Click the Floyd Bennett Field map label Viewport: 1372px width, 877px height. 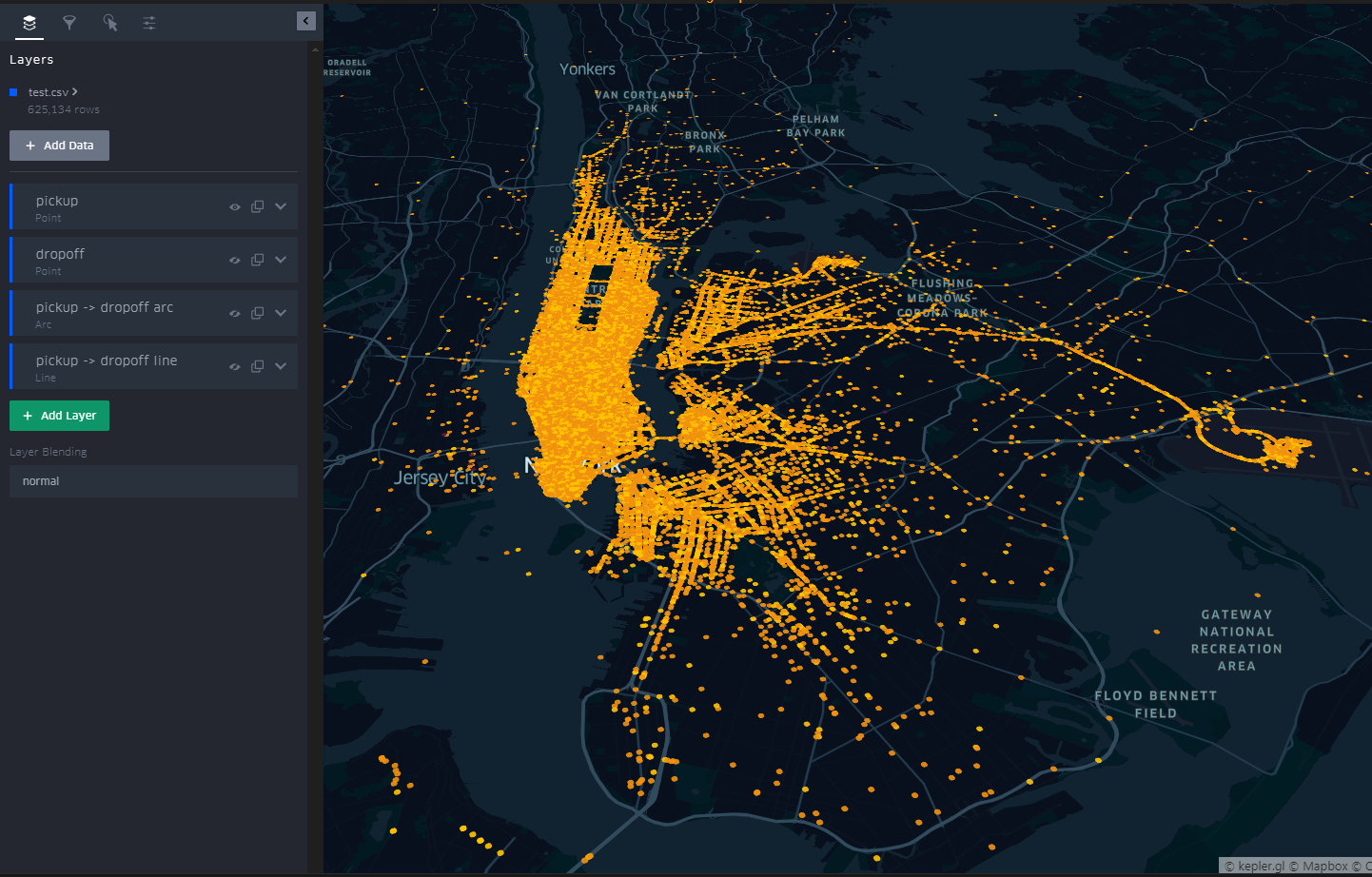pyautogui.click(x=1155, y=704)
